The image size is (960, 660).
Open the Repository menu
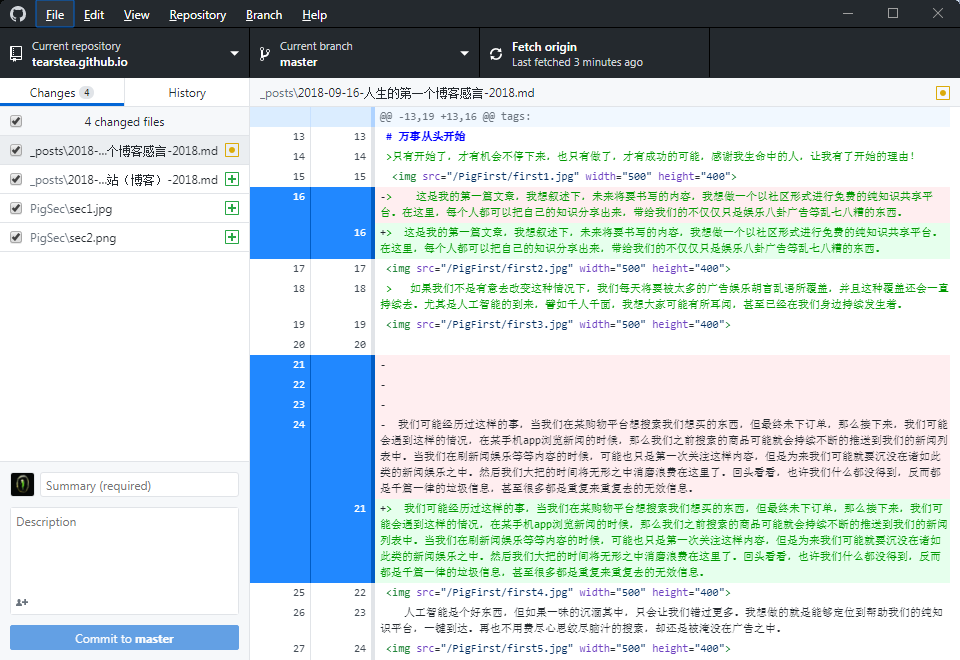click(x=197, y=15)
